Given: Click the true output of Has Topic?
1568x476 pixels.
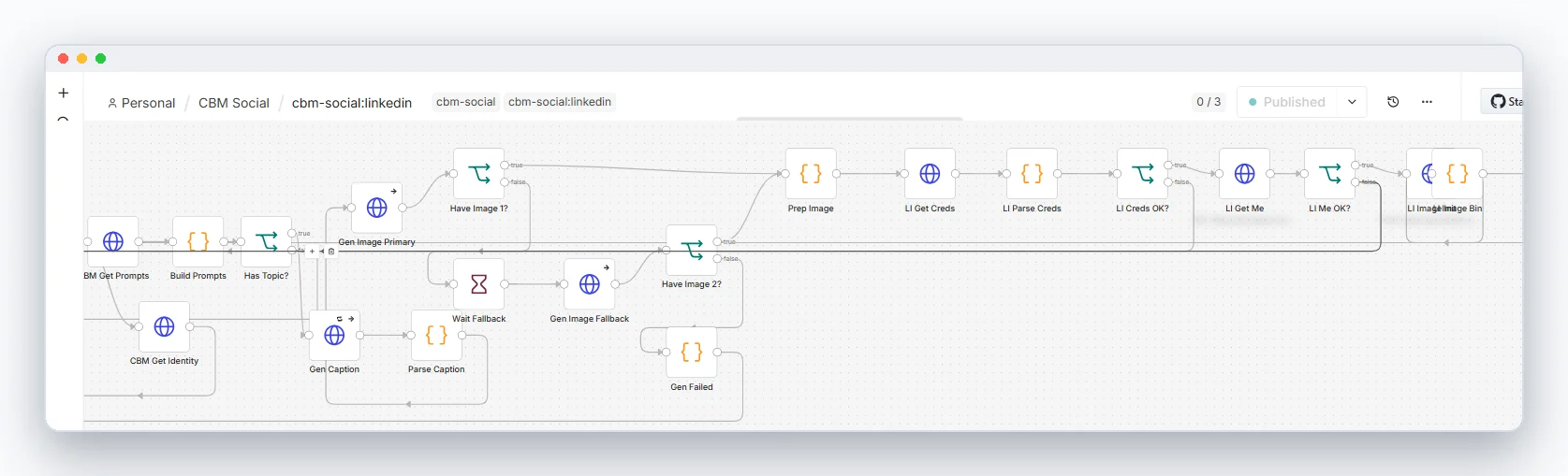Looking at the screenshot, I should coord(292,234).
